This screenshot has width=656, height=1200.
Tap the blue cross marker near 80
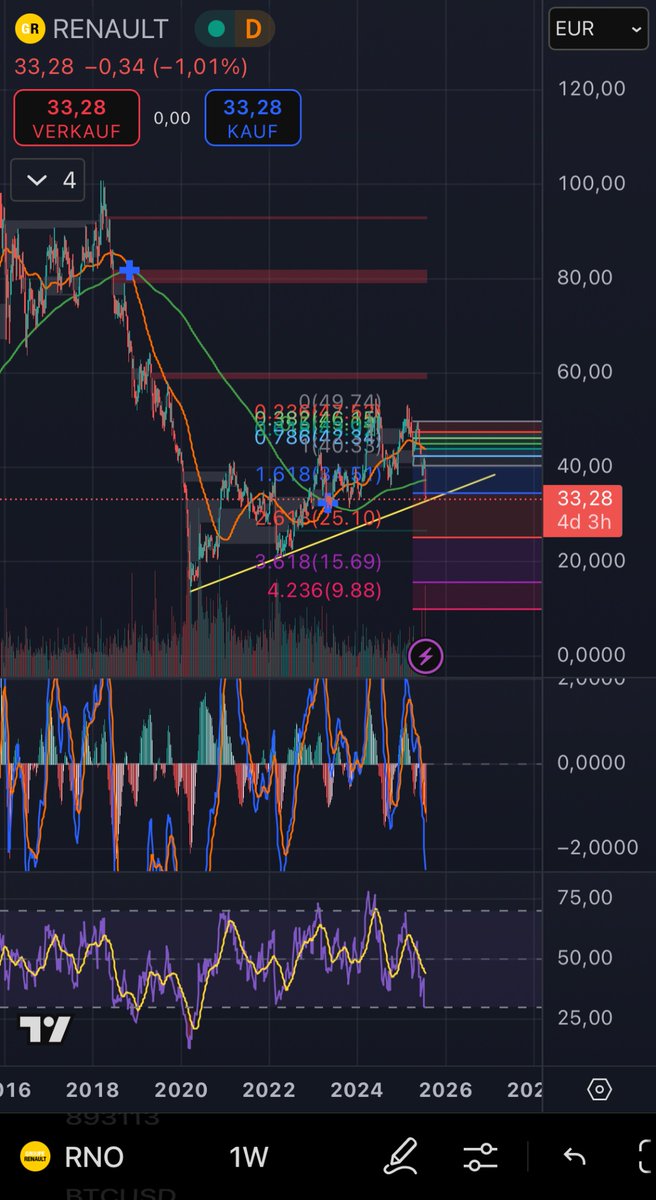(x=128, y=270)
